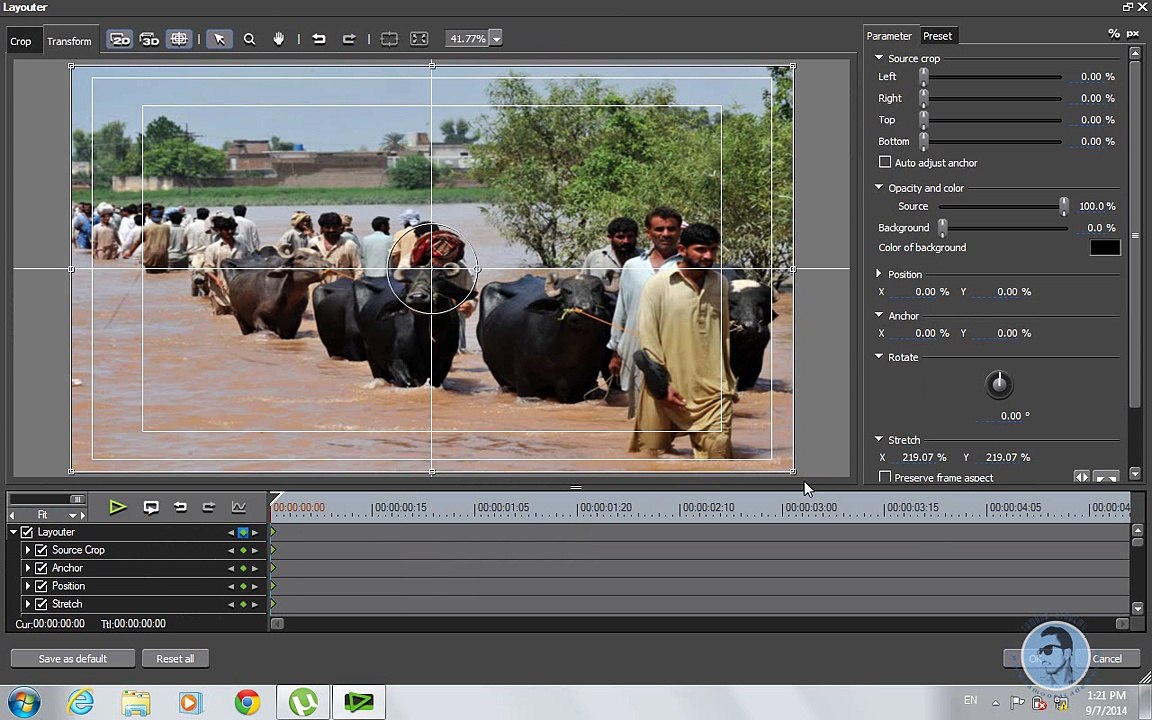
Task: Click the center placement icon in toolbar
Action: [x=389, y=39]
